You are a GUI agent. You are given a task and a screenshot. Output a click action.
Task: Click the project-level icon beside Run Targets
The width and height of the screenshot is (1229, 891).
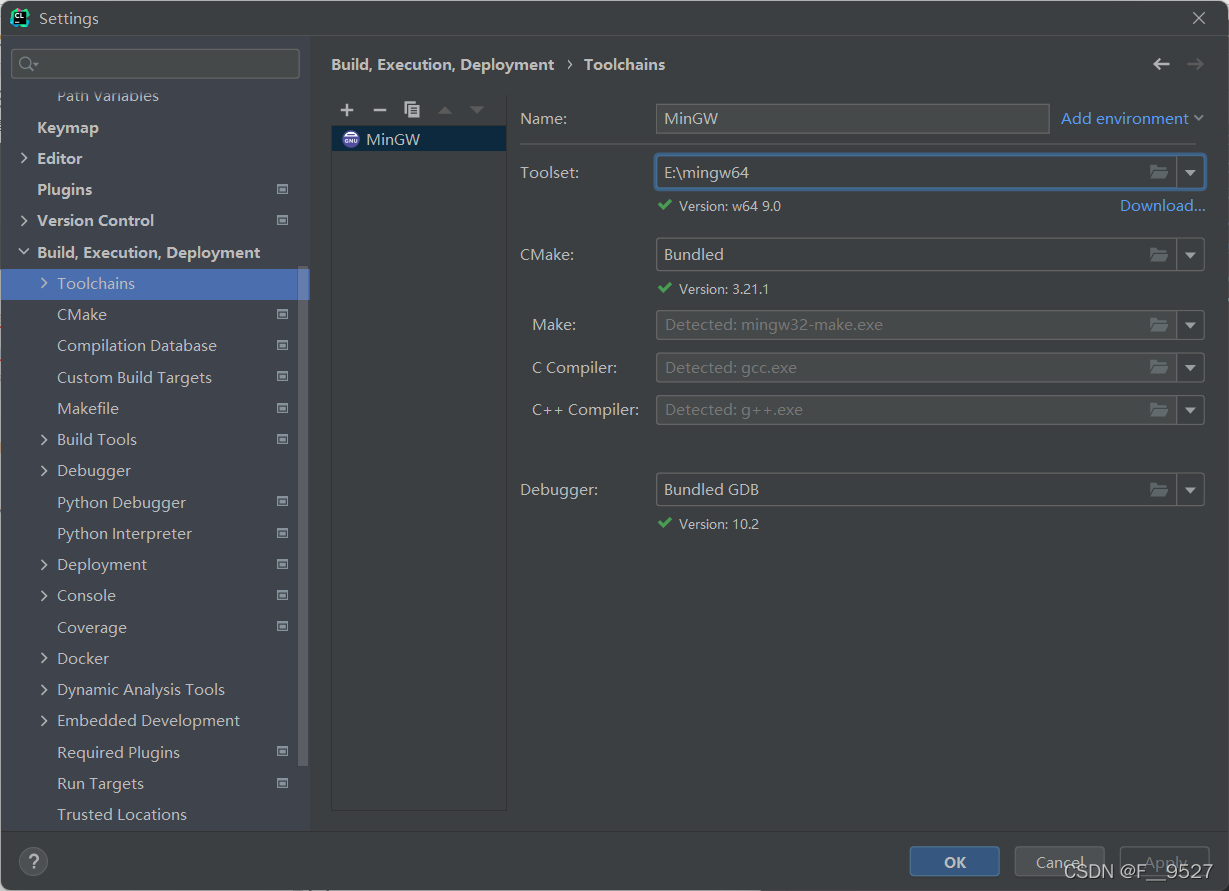click(283, 783)
